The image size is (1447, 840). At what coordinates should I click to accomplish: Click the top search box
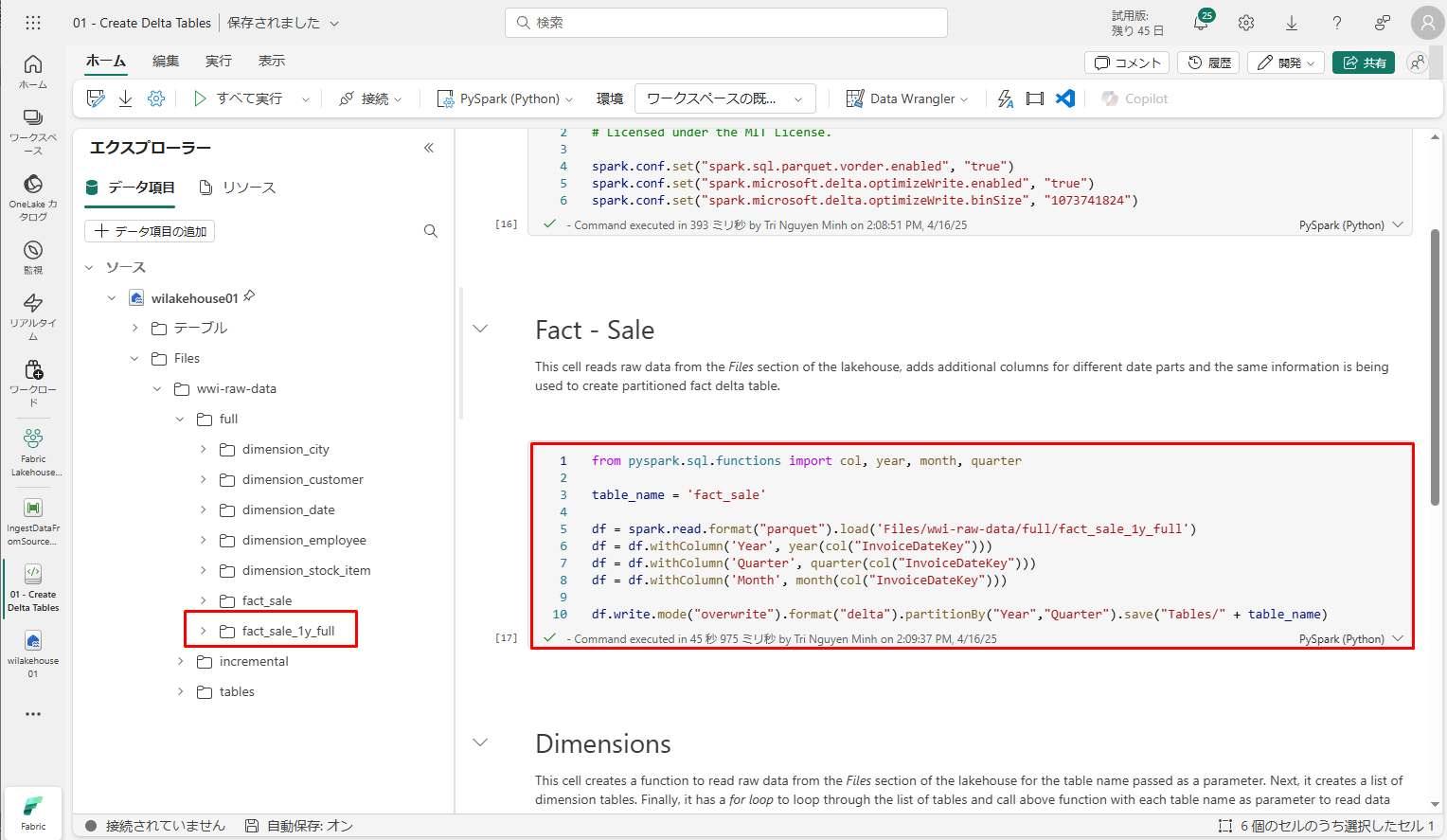click(726, 23)
